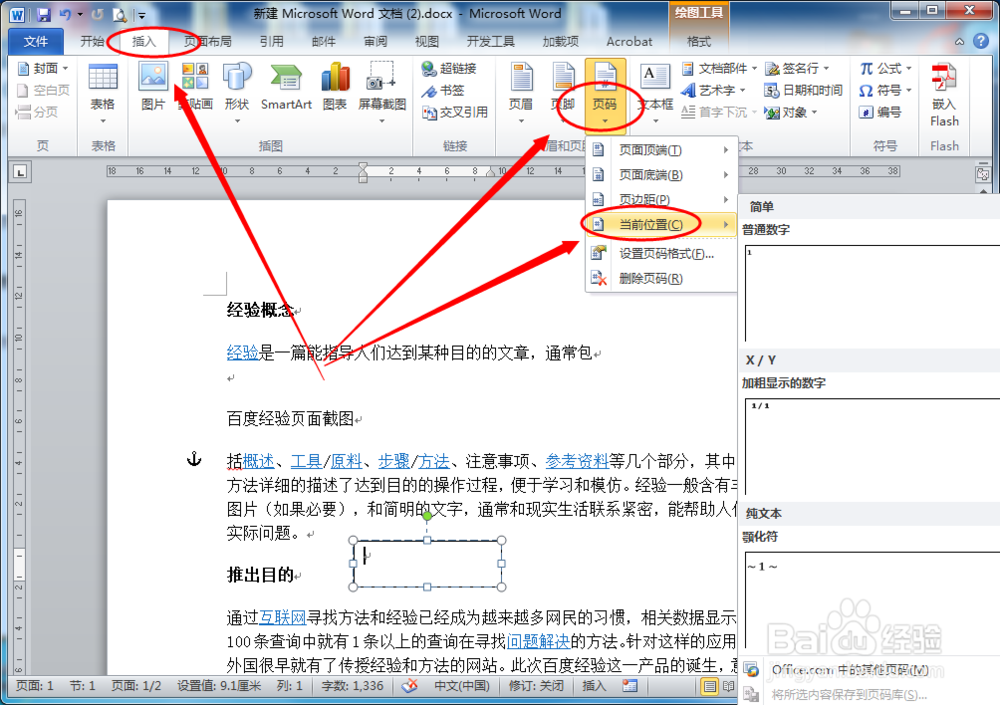Insert a Page Break
The height and width of the screenshot is (705, 1000).
[x=37, y=112]
